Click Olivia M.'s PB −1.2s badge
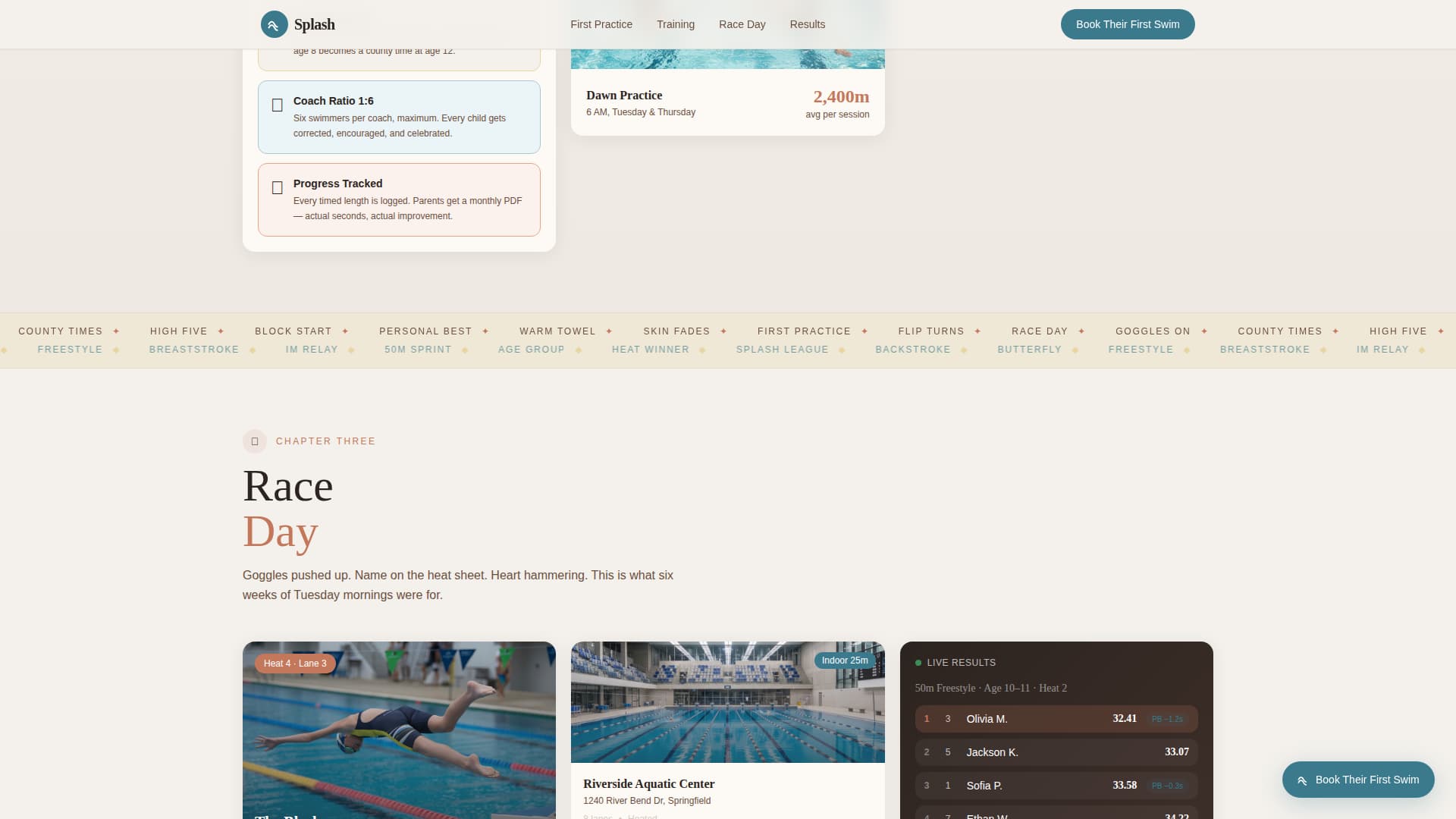This screenshot has width=1456, height=819. pyautogui.click(x=1167, y=719)
